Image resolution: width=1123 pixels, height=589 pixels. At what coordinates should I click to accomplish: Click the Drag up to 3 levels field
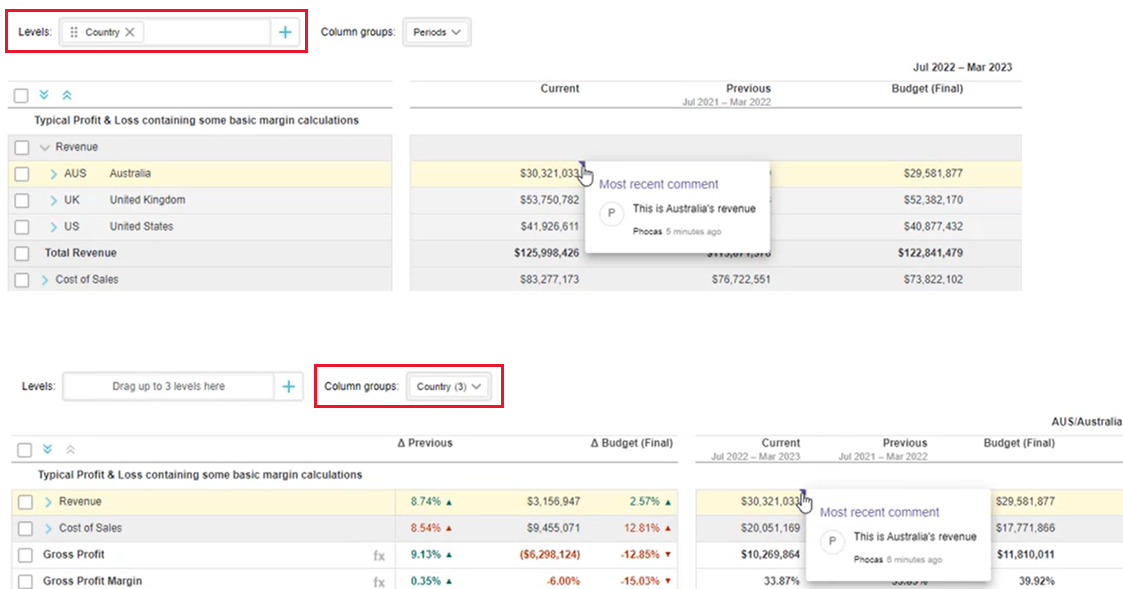click(x=168, y=386)
